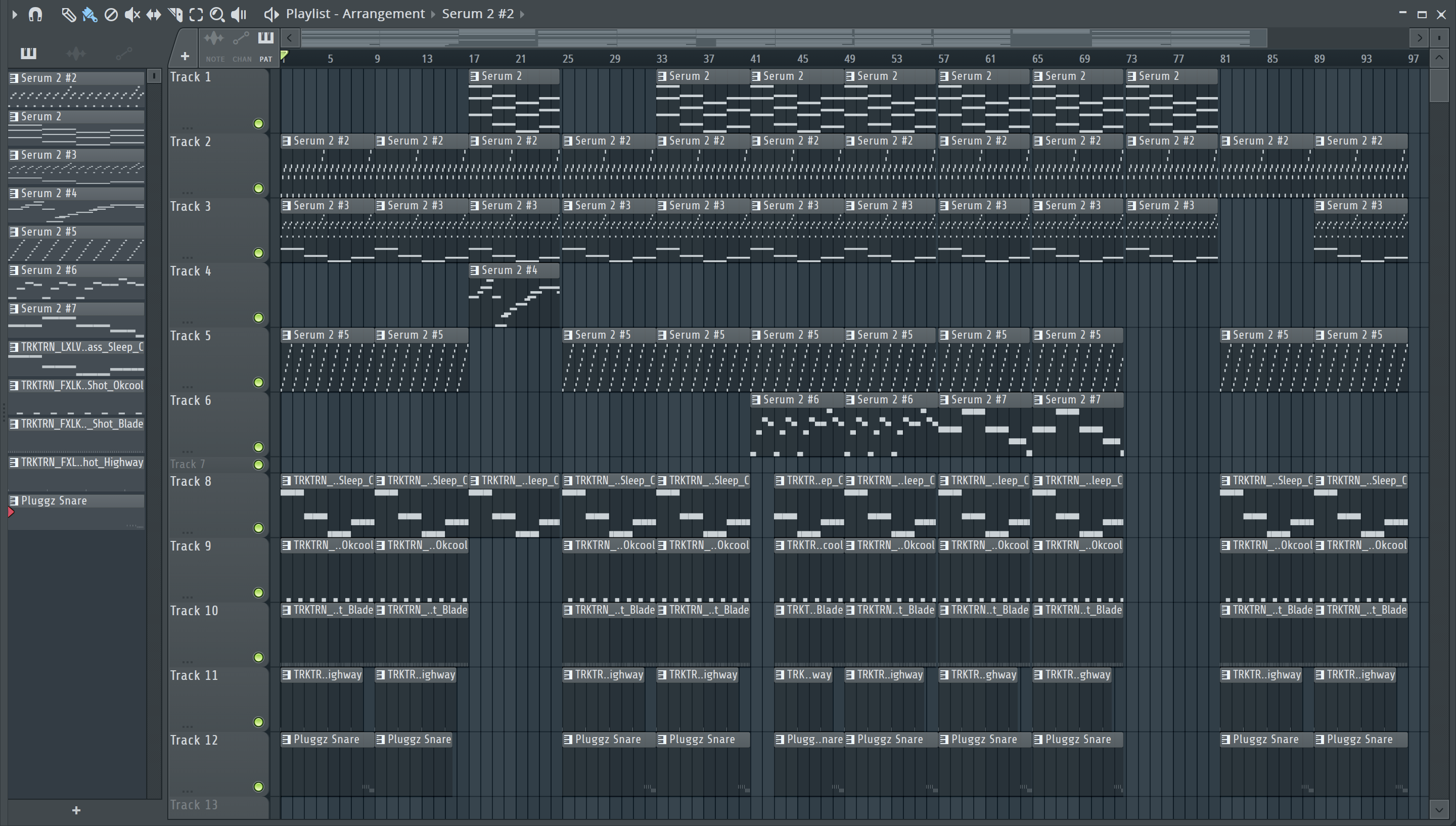
Task: Open first Serum 2 #6 clip menu on Track 6
Action: (756, 400)
